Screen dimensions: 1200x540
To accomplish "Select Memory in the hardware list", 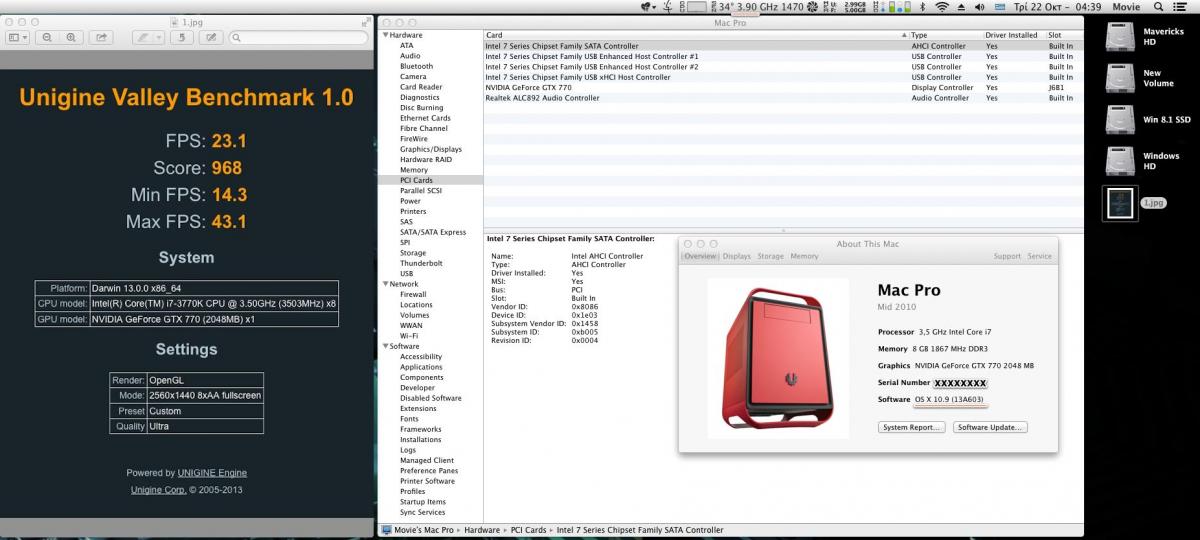I will (x=414, y=170).
